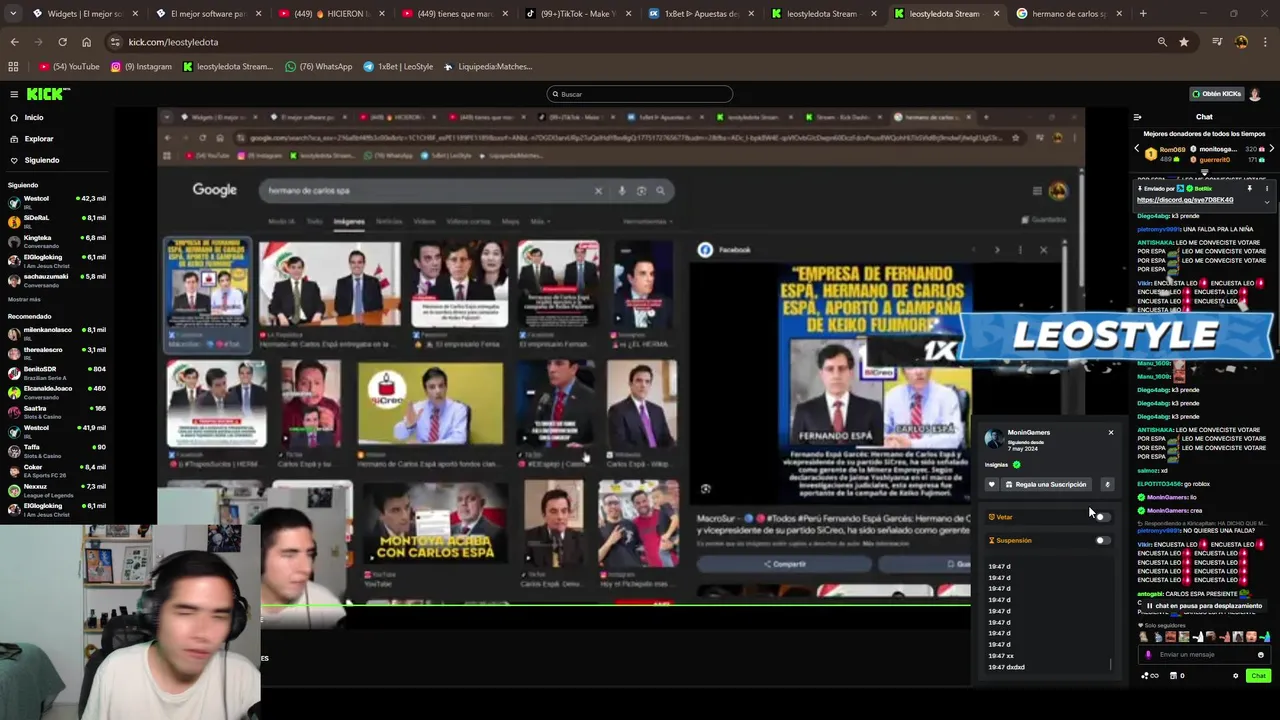This screenshot has height=720, width=1280.
Task: Open sachauzumaki channel in sidebar
Action: pyautogui.click(x=60, y=279)
